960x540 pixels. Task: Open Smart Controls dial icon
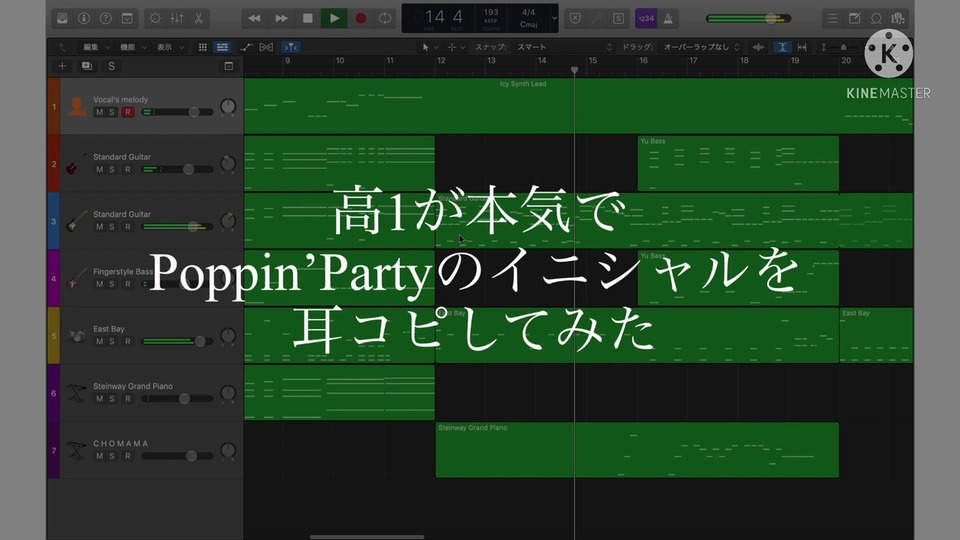[x=155, y=18]
